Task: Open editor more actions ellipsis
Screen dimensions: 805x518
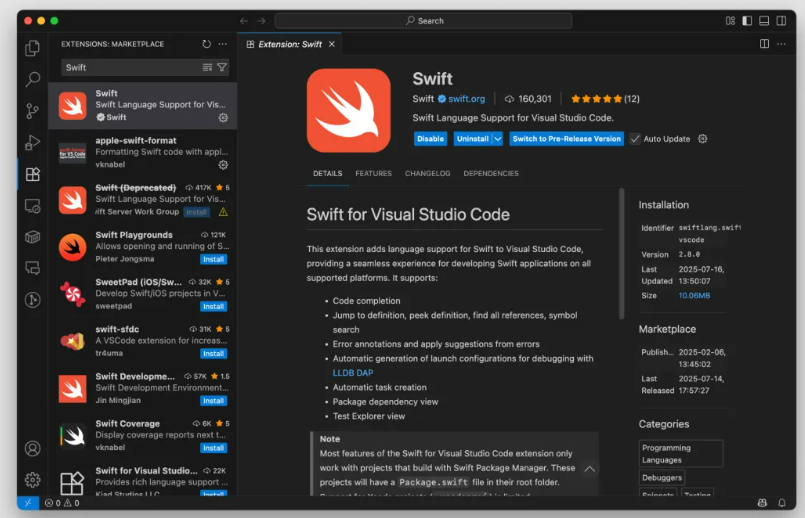Action: click(x=781, y=44)
